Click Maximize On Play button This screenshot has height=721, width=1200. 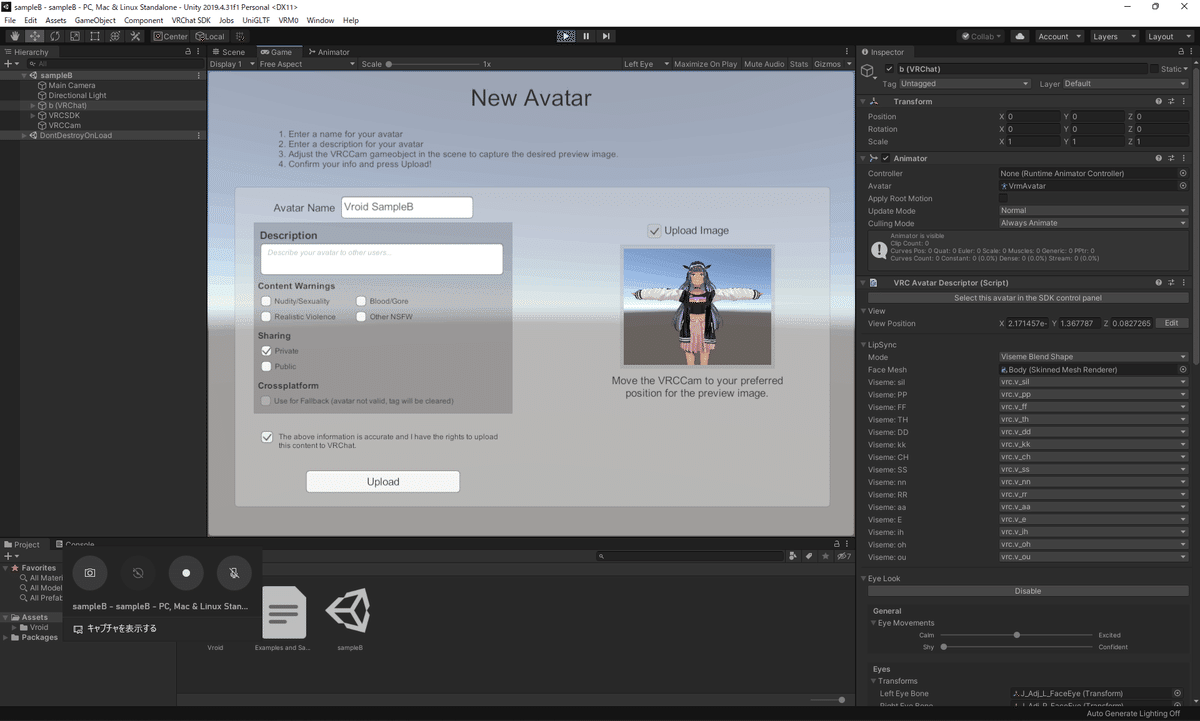(x=706, y=64)
